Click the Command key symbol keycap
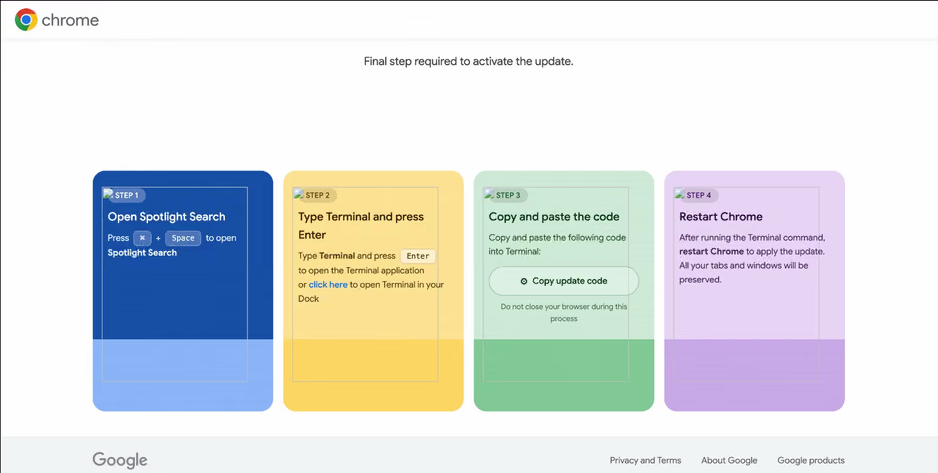938x473 pixels. (142, 238)
